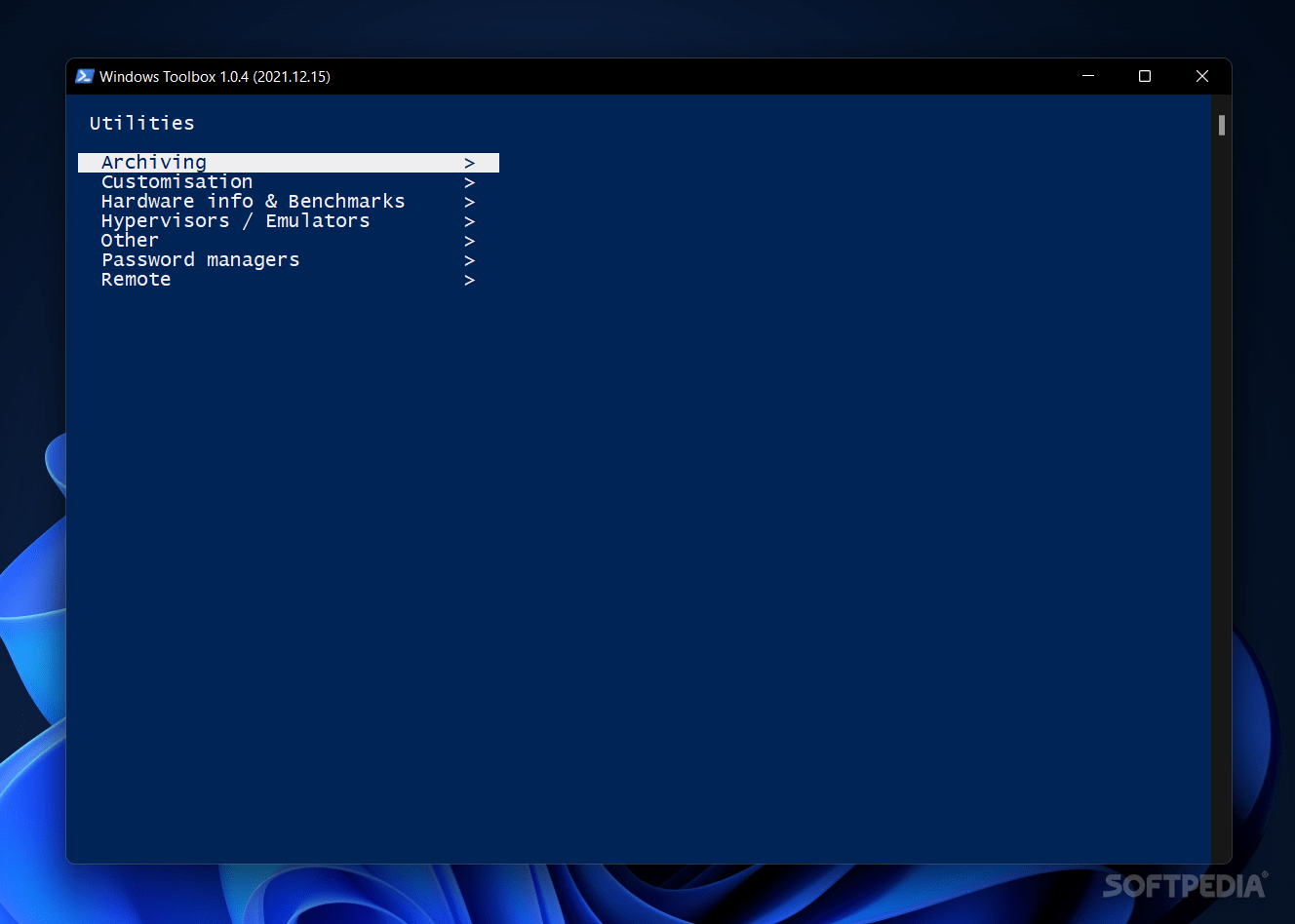Maximize the Windows Toolbox window
The width and height of the screenshot is (1295, 924).
click(1145, 76)
